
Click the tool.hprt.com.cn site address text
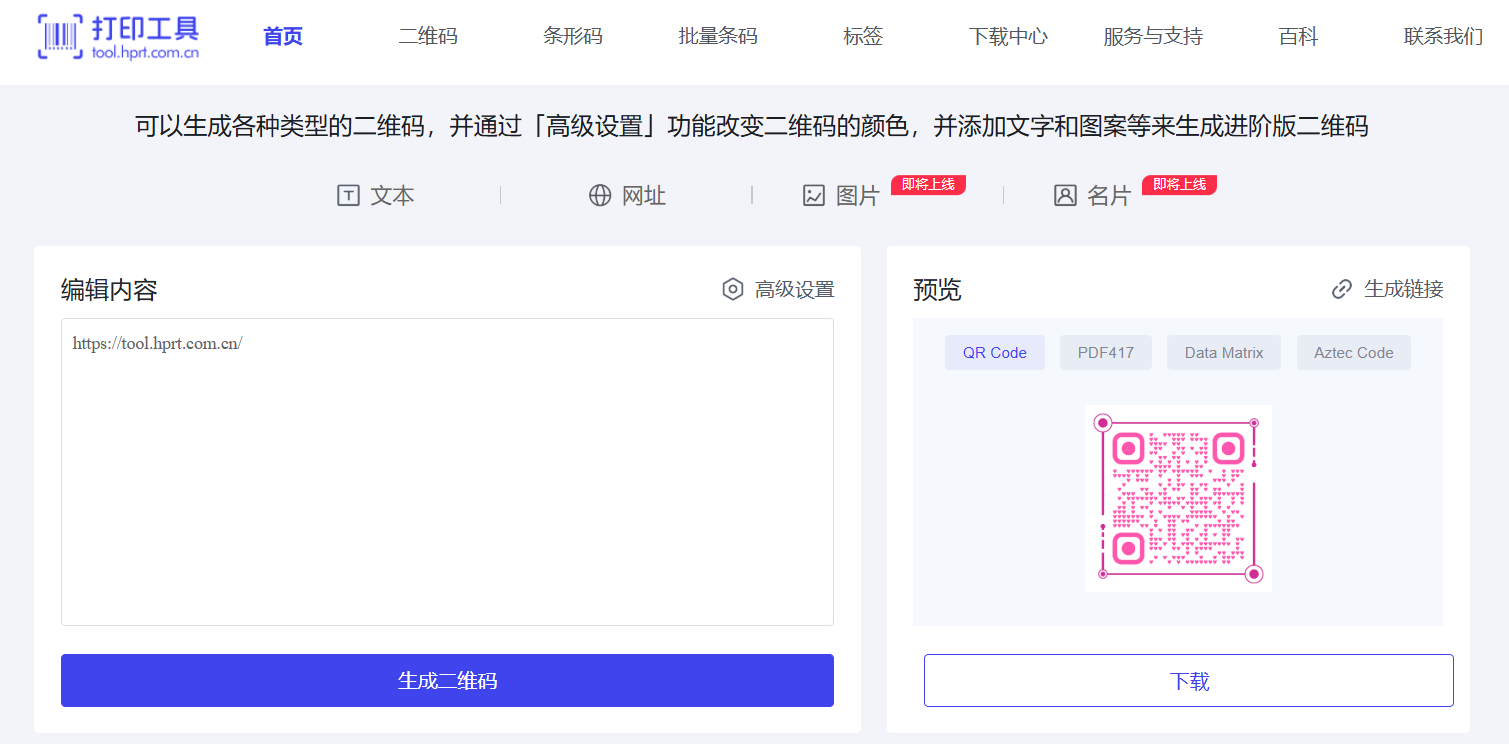pos(145,52)
